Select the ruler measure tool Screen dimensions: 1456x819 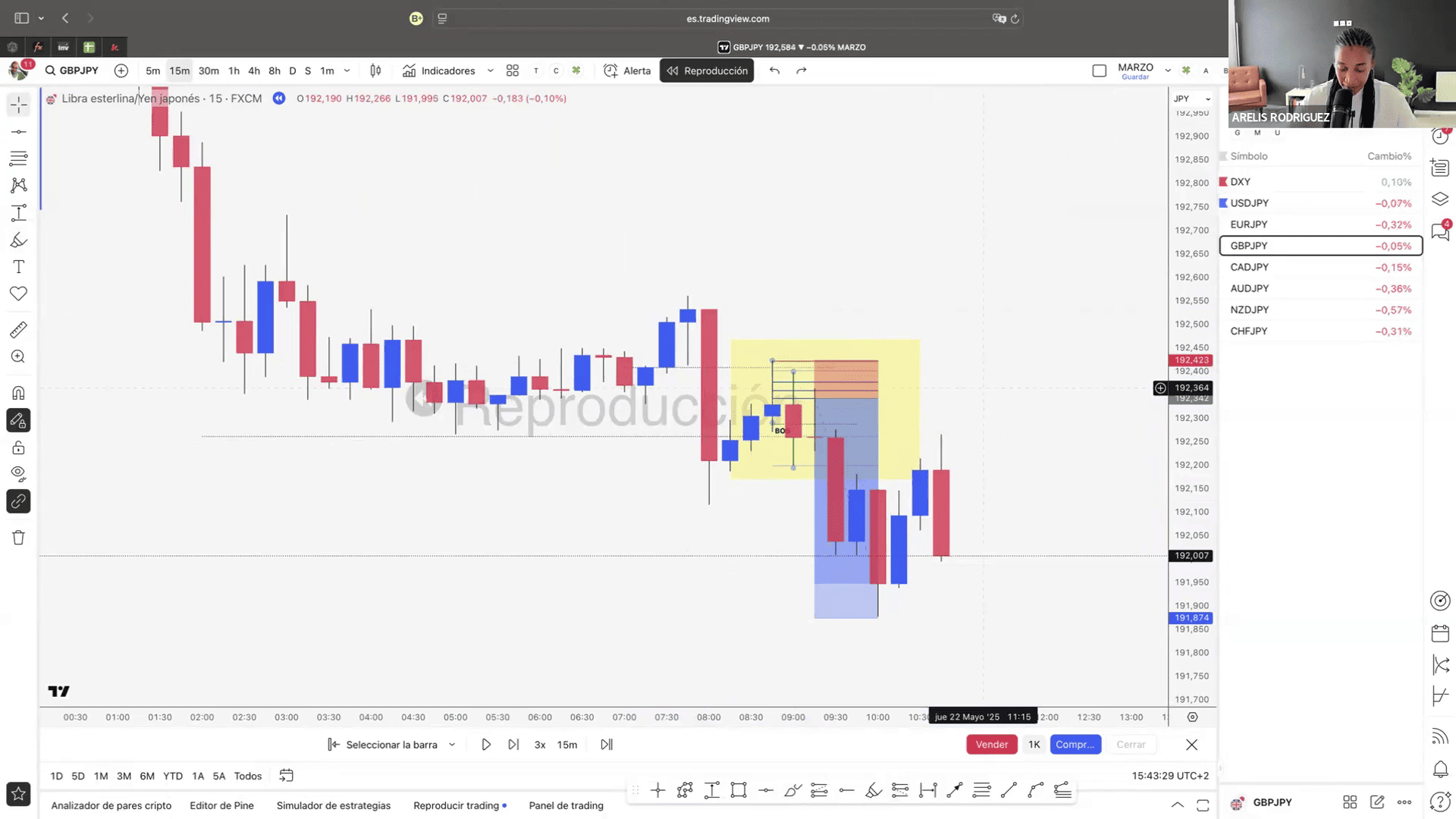[x=18, y=330]
